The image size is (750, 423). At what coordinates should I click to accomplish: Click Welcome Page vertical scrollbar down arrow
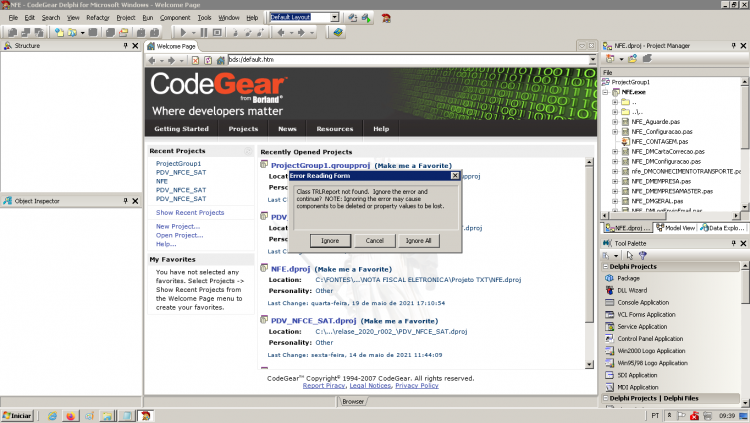pos(589,365)
